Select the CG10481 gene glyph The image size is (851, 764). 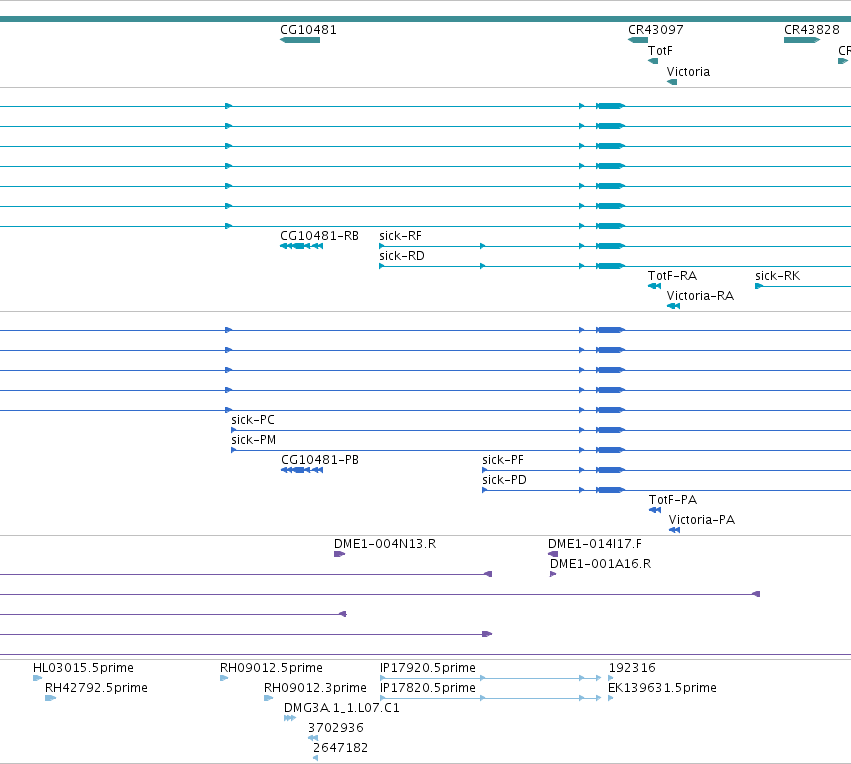pos(300,40)
